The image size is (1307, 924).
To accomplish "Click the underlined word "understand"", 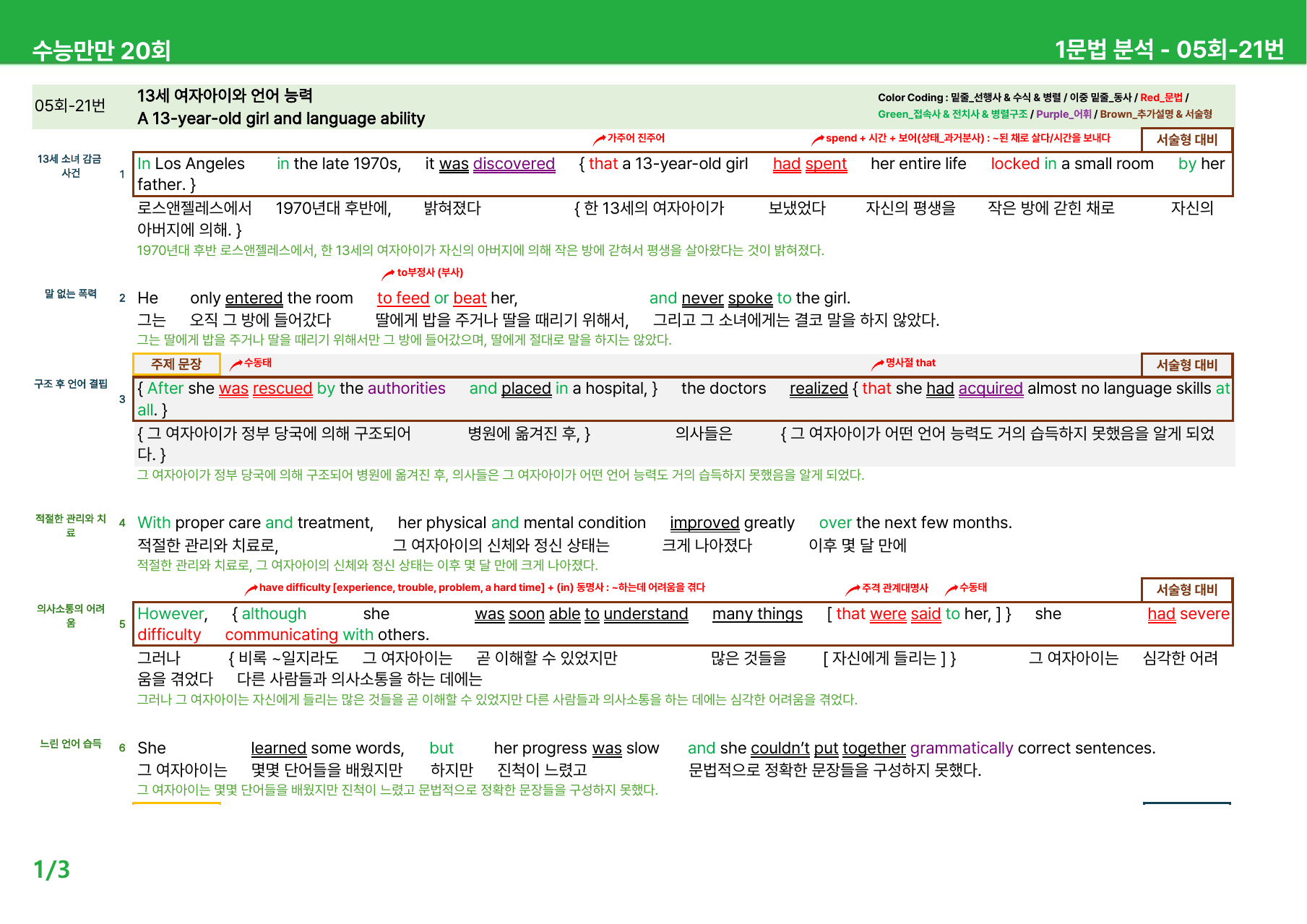I will [646, 614].
